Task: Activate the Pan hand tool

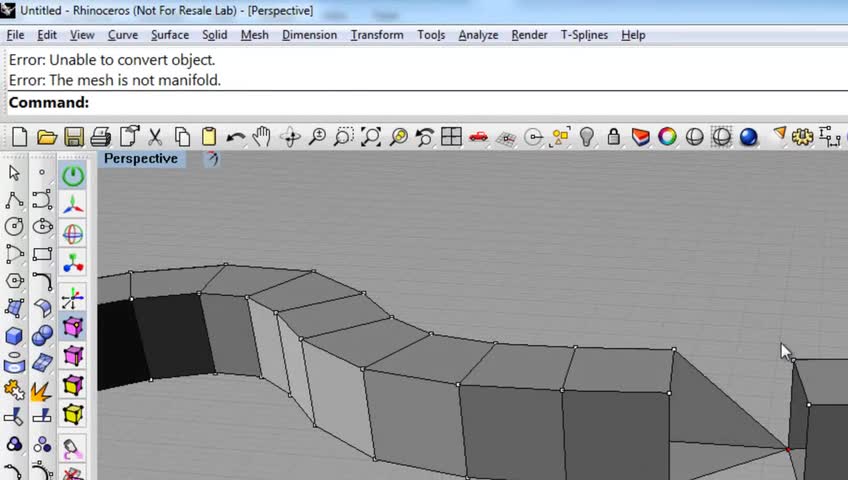Action: [262, 137]
